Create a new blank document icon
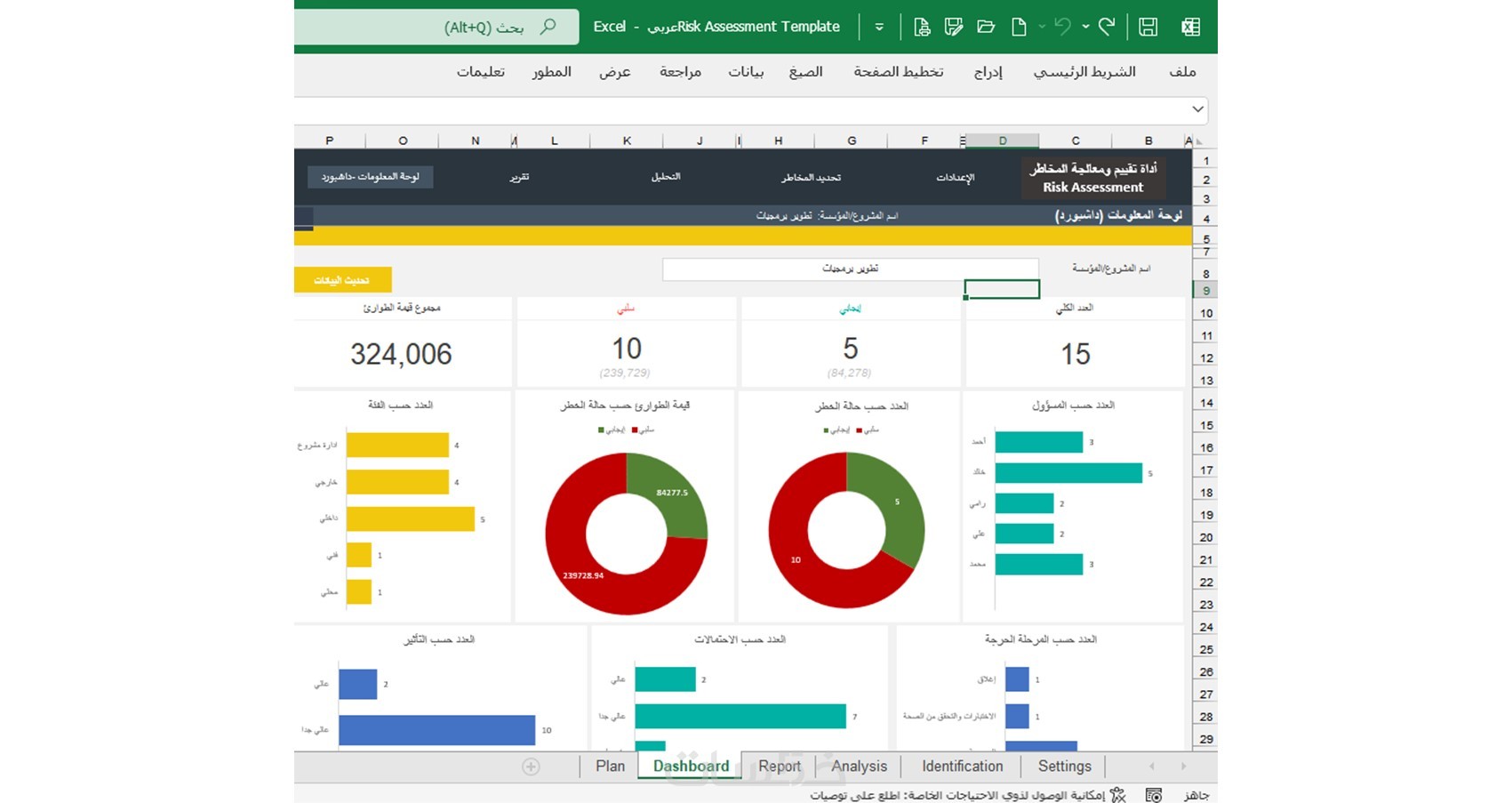This screenshot has width=1512, height=803. click(1019, 27)
